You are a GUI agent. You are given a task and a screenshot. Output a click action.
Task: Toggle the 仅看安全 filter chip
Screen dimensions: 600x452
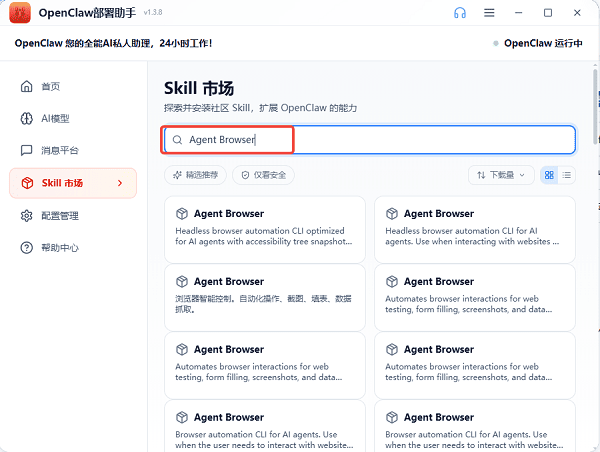(x=263, y=175)
